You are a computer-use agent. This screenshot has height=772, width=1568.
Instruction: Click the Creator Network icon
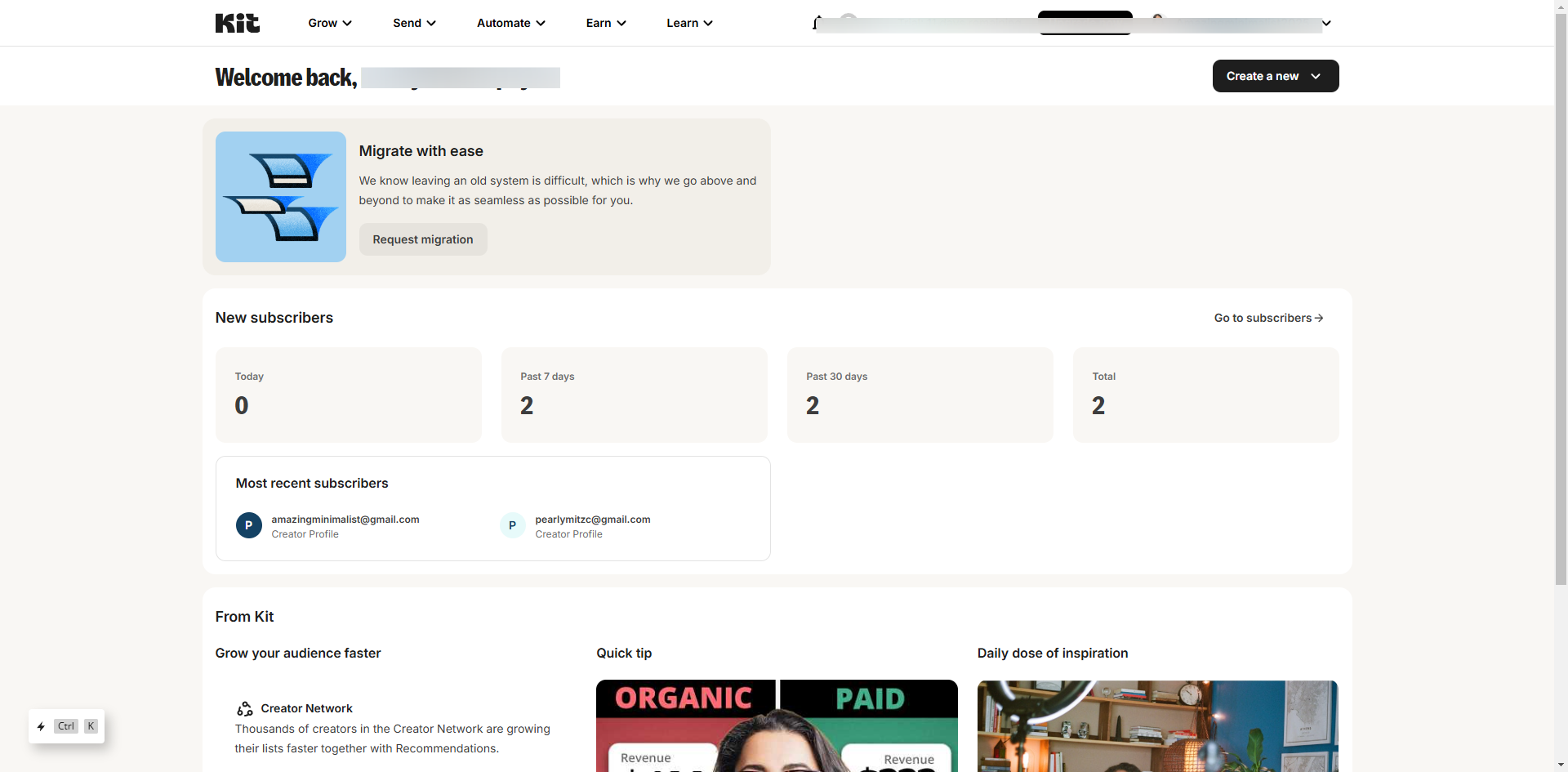point(245,709)
